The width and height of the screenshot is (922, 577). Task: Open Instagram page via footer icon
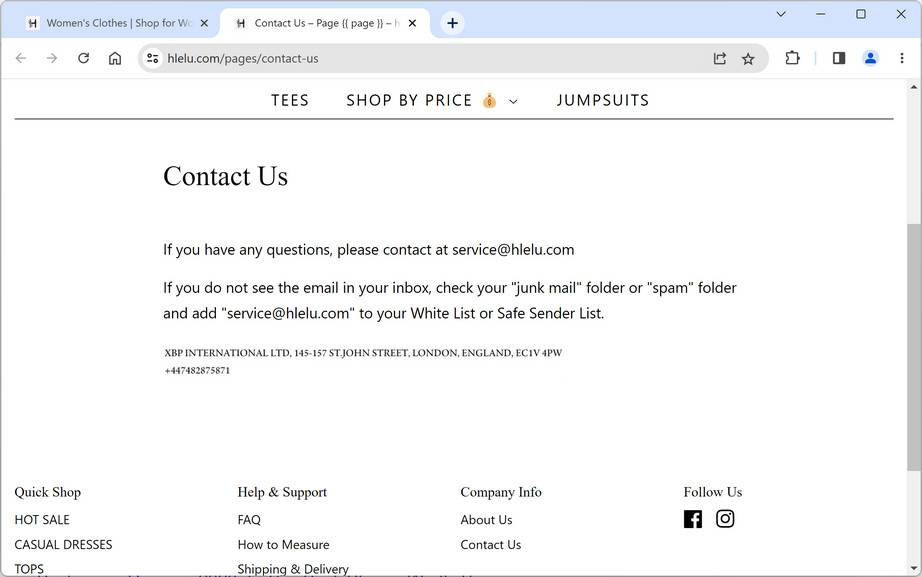tap(725, 519)
